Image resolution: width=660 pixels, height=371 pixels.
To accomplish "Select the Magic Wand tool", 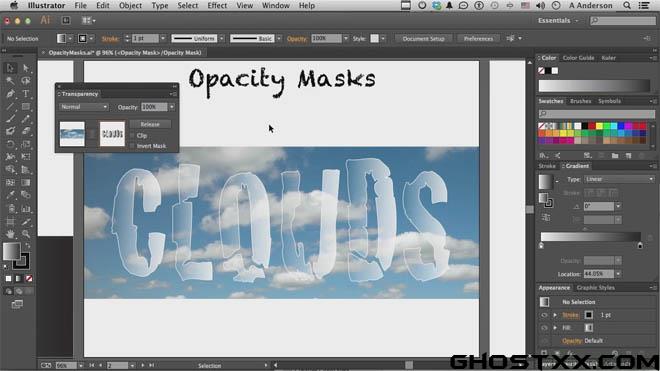I will [11, 80].
